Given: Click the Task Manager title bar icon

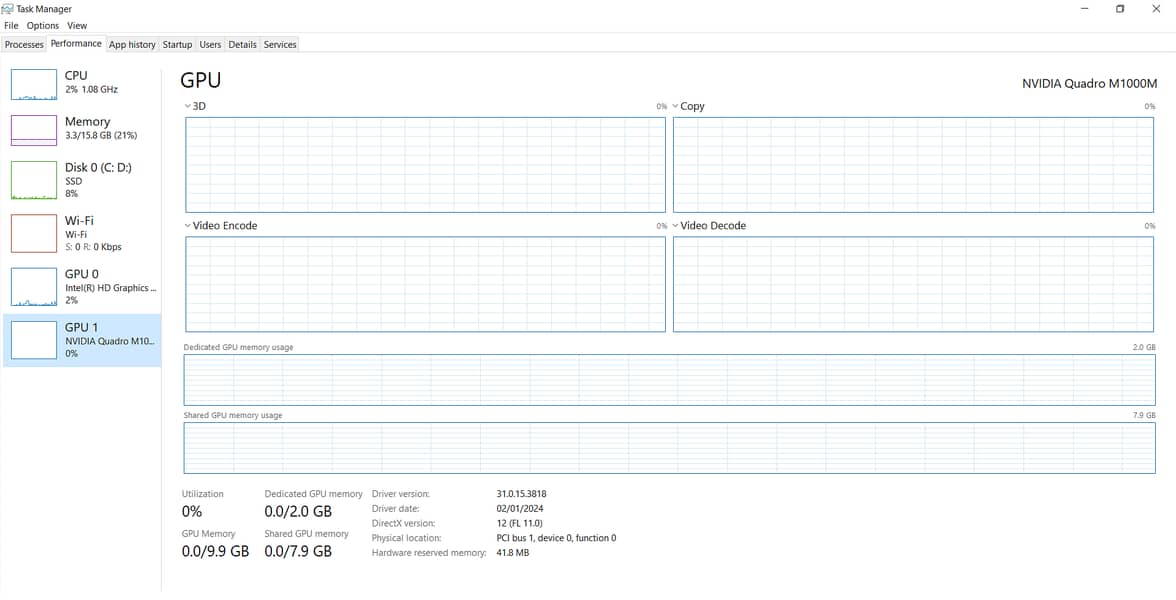Looking at the screenshot, I should coord(8,9).
